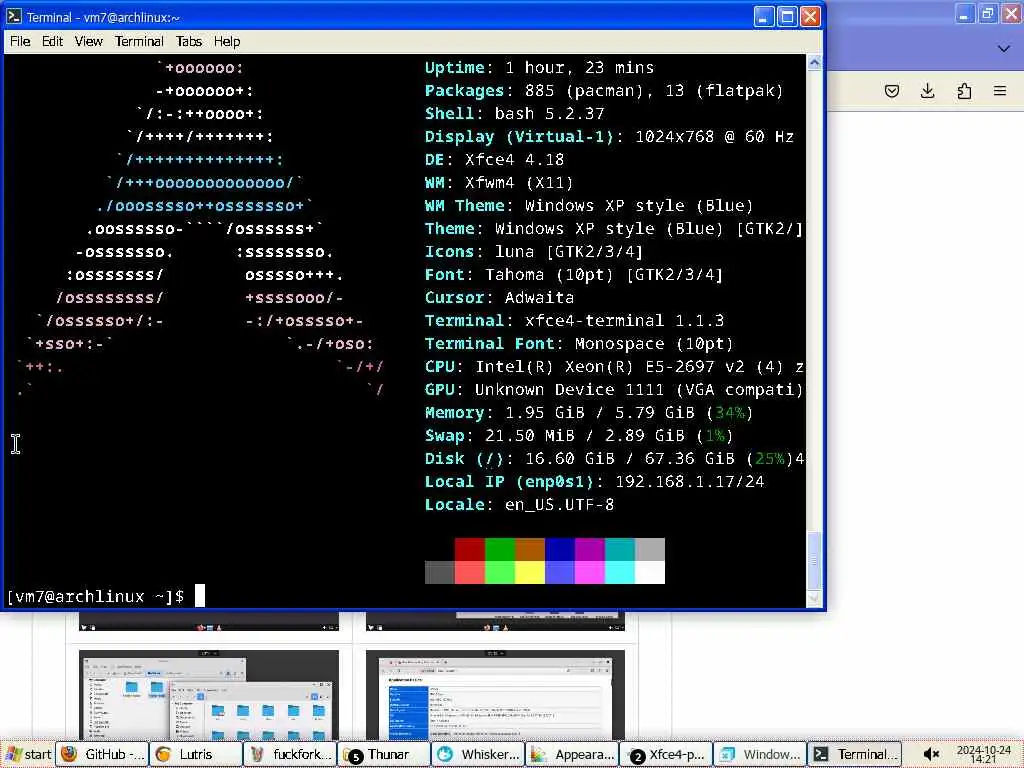Screen dimensions: 1024x768
Task: Switch to GitHub Firefox window in taskbar
Action: [x=102, y=754]
